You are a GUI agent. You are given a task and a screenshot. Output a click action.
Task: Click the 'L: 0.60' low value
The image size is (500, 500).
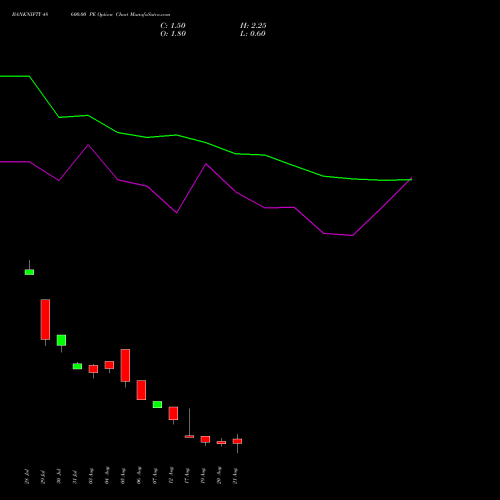pyautogui.click(x=253, y=34)
